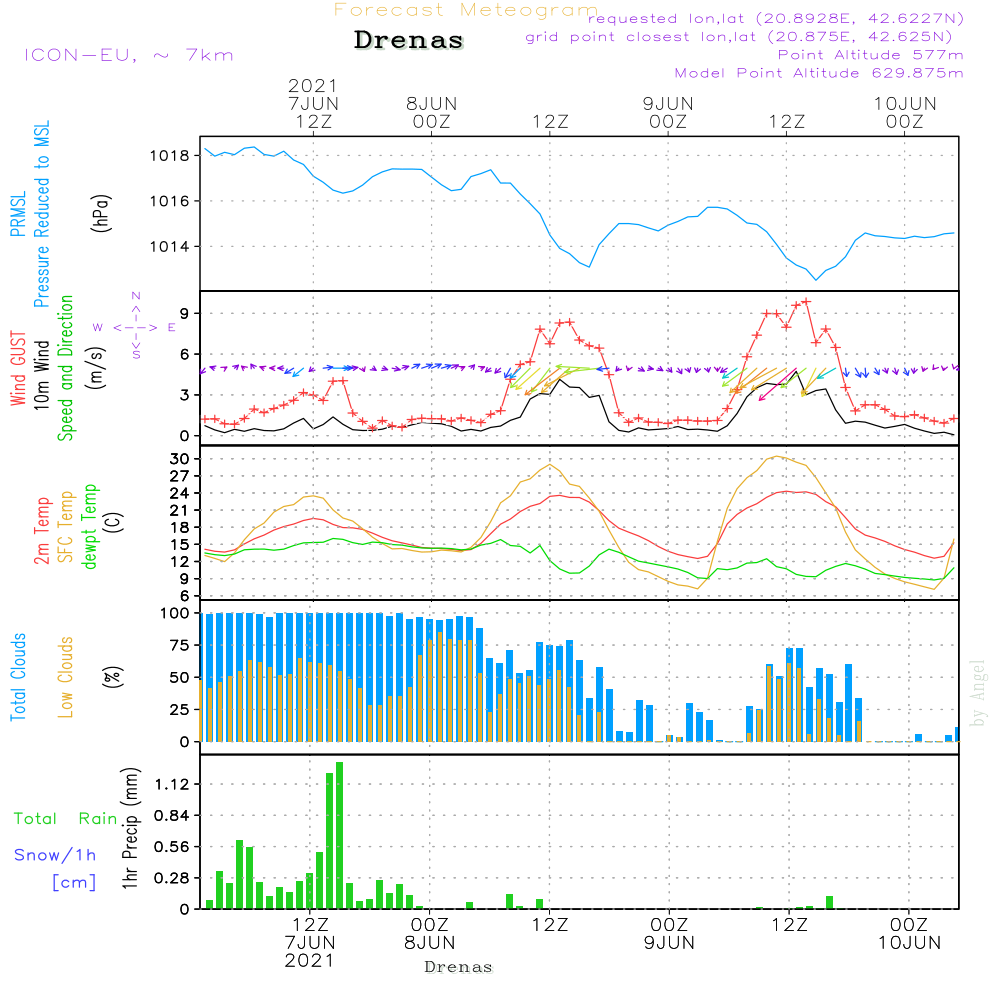This screenshot has width=1000, height=1000.
Task: Click the '1hr Precip (mm)' axis title
Action: (131, 828)
